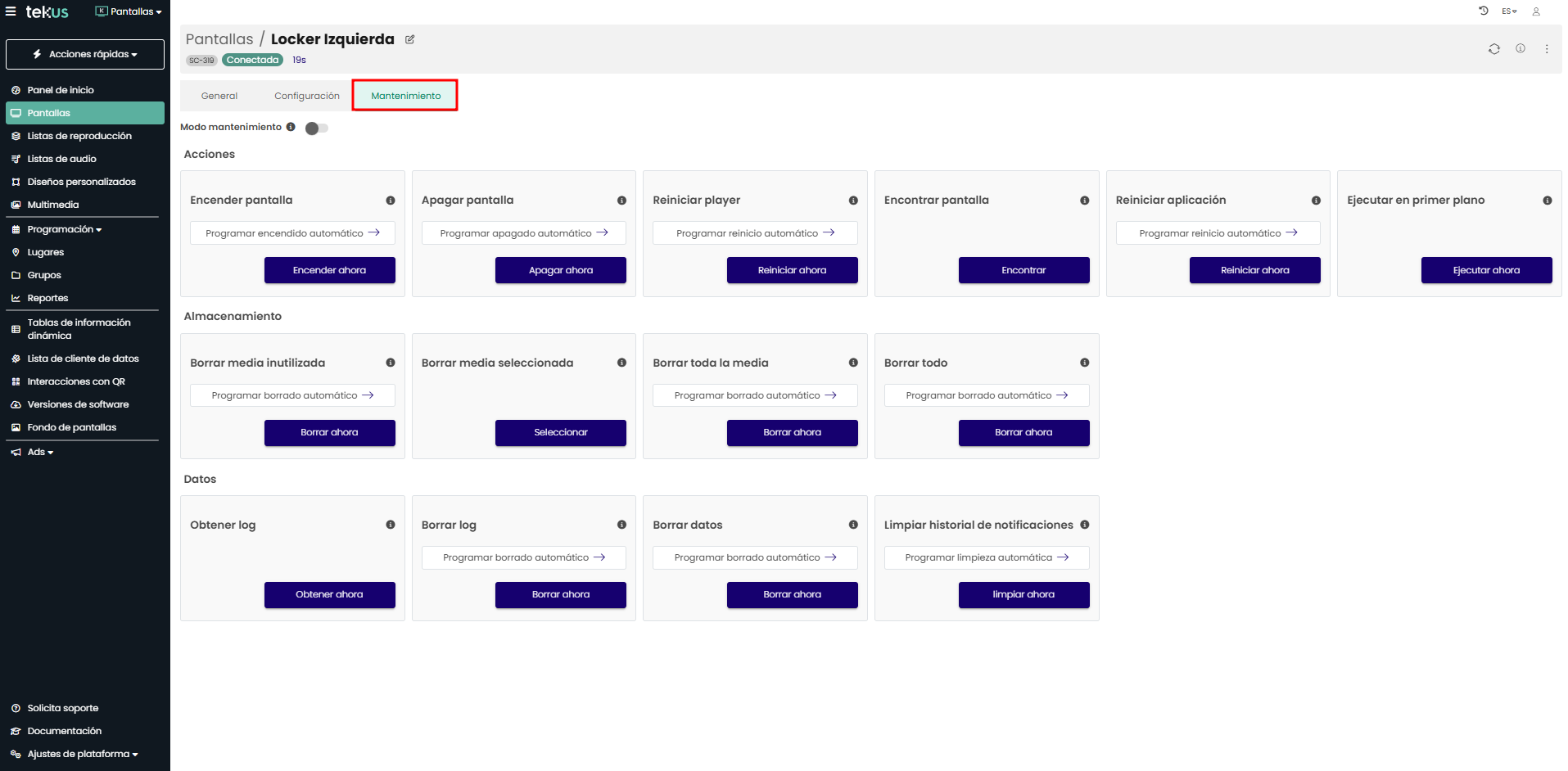Toggle the sidebar hamburger menu
The width and height of the screenshot is (1568, 771).
point(11,11)
